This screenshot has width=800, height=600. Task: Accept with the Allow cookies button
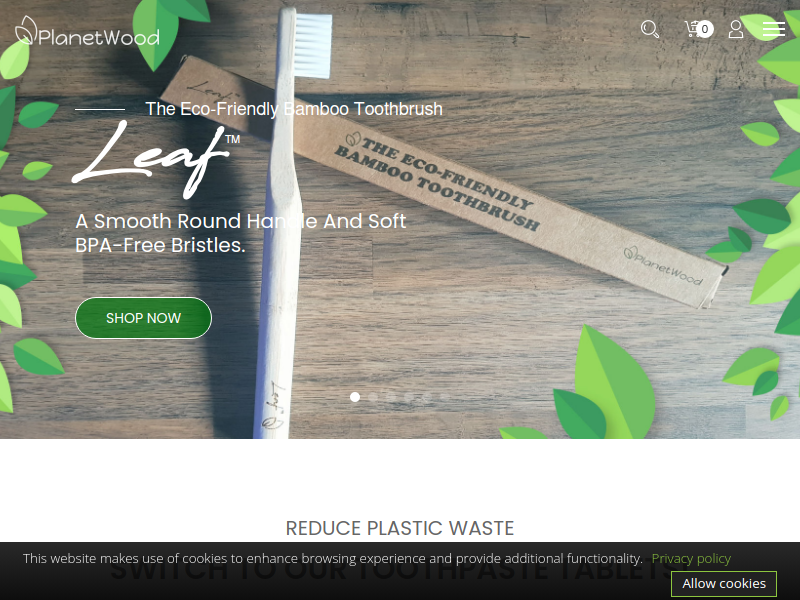[724, 584]
